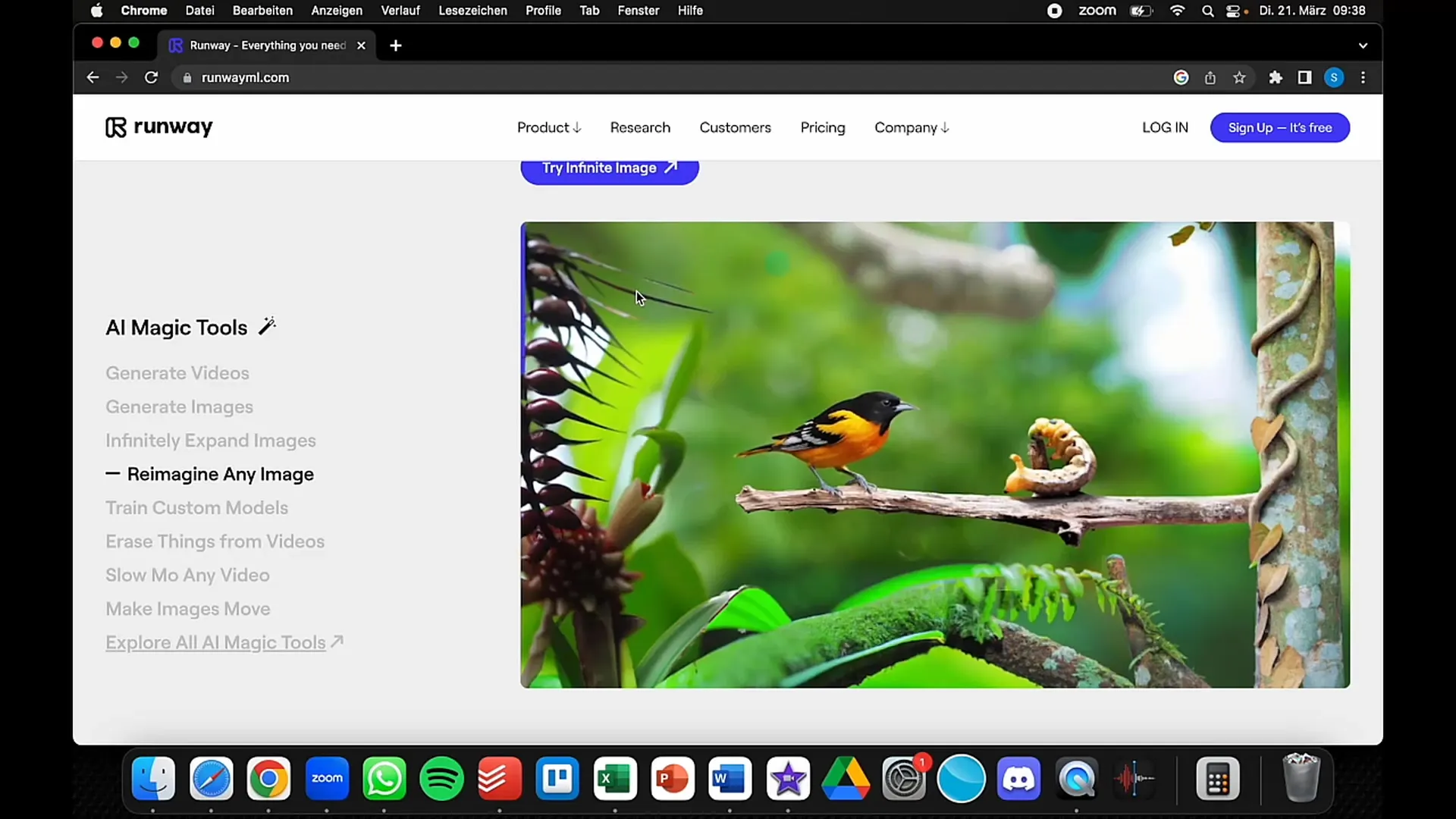This screenshot has height=819, width=1456.
Task: Open WhatsApp from the dock
Action: tap(384, 778)
